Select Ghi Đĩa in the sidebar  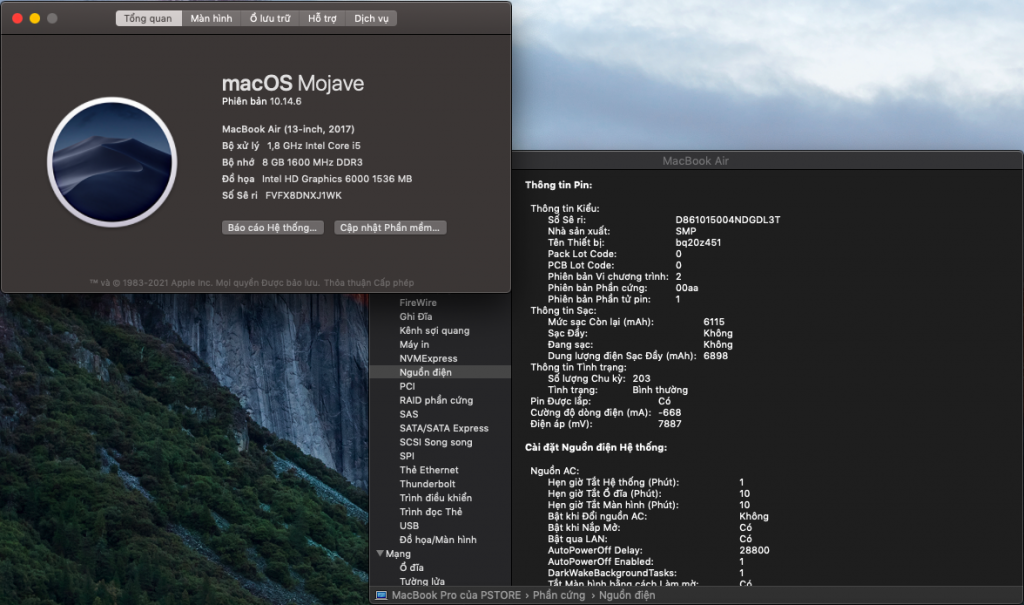(x=416, y=316)
